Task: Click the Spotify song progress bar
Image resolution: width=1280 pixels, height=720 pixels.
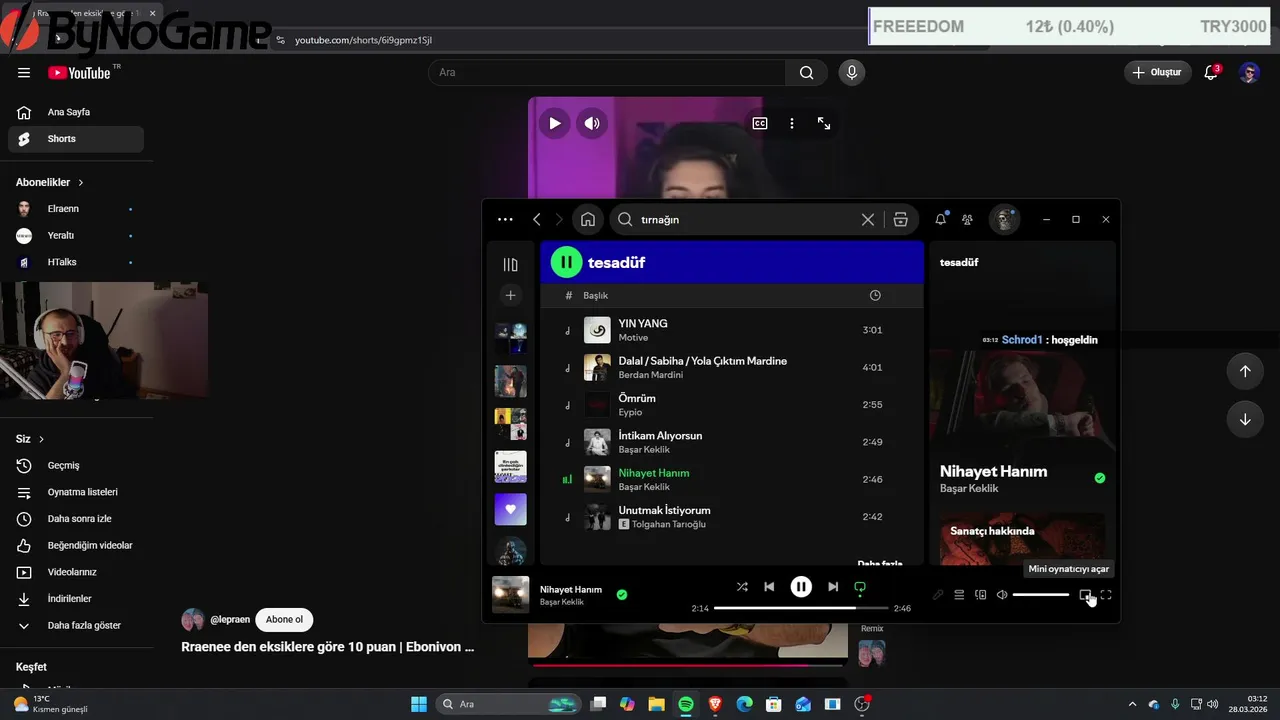Action: coord(801,608)
